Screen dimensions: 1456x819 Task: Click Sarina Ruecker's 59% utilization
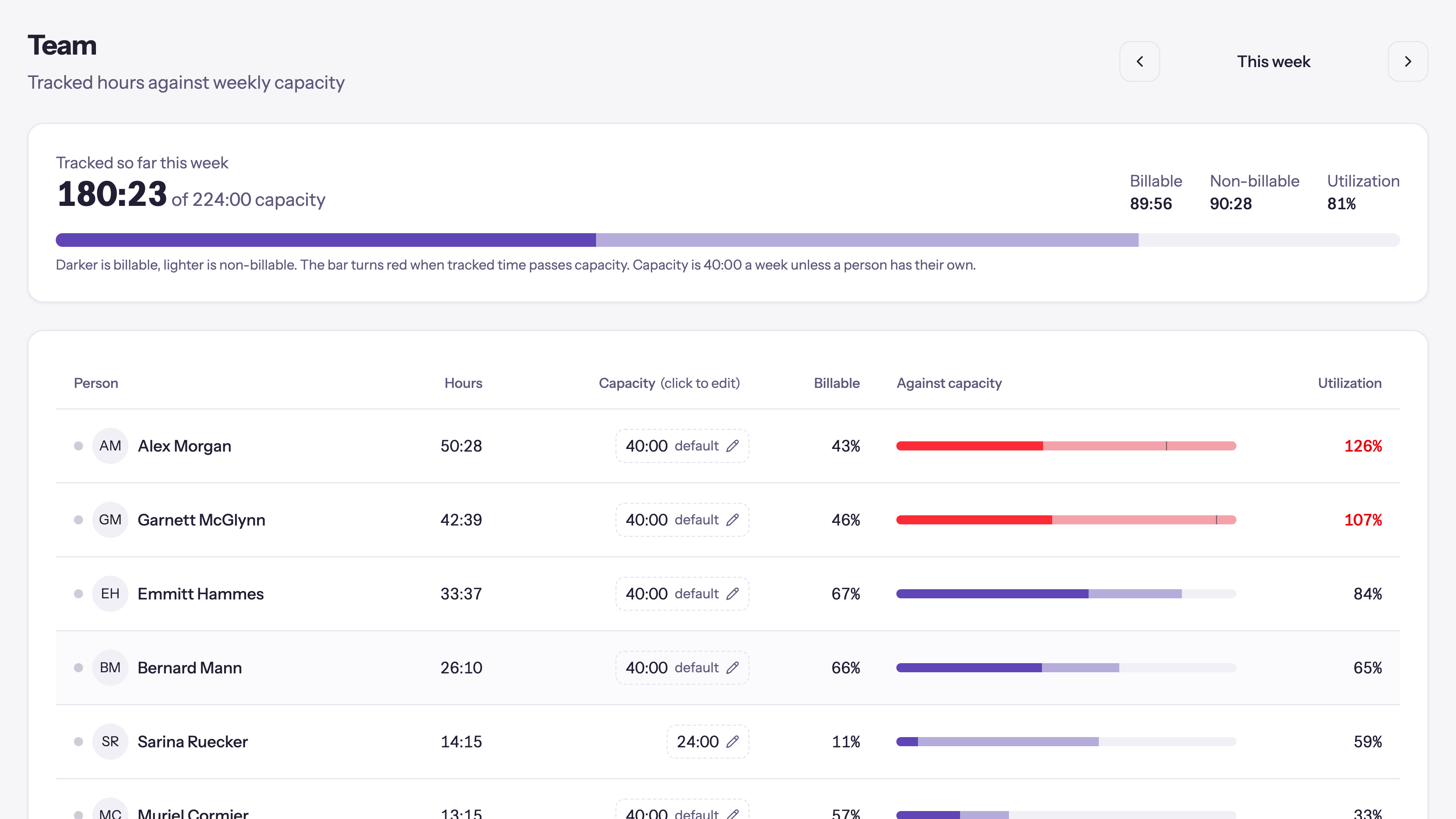click(1367, 742)
